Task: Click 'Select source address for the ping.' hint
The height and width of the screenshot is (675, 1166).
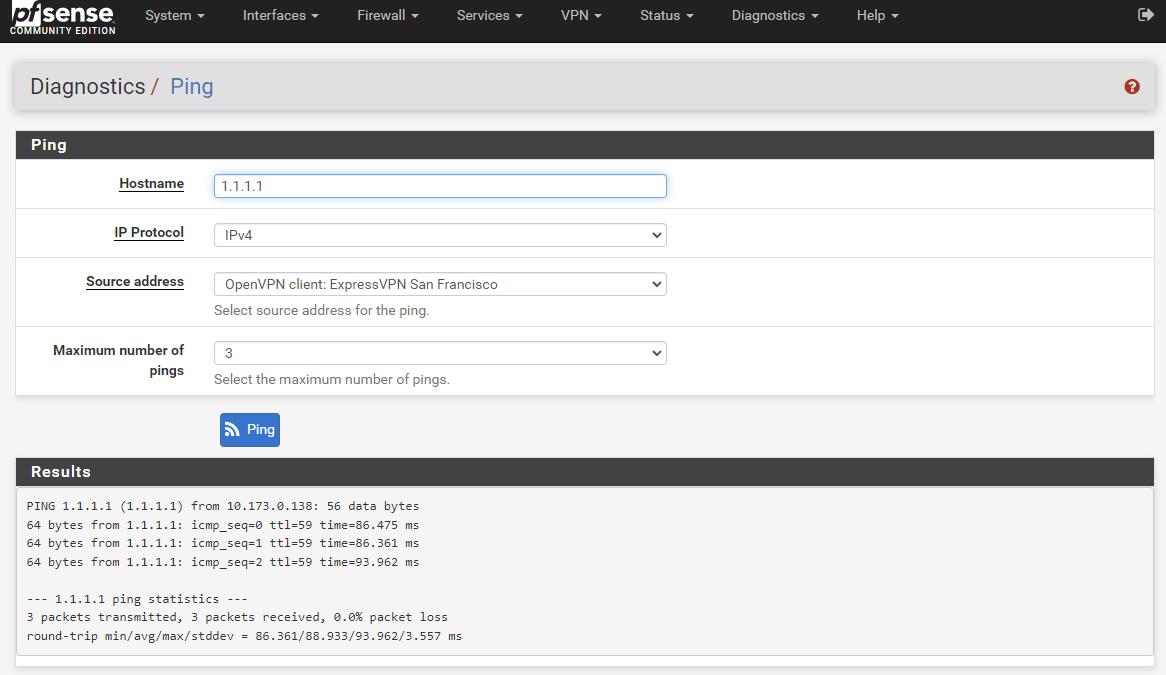Action: coord(322,311)
